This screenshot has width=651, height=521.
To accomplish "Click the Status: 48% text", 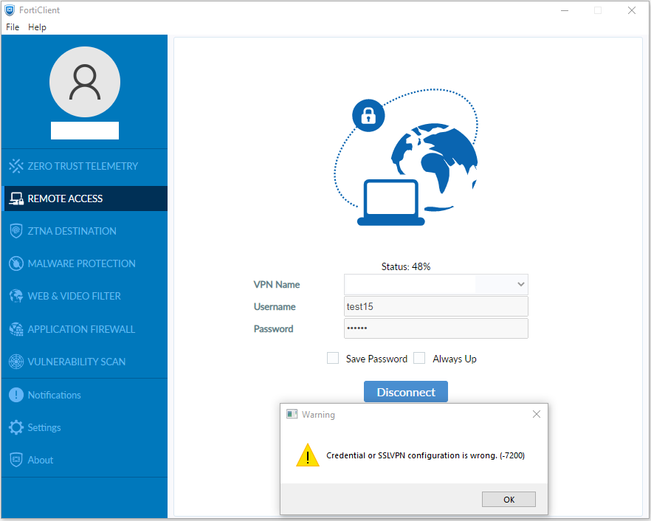I will (x=406, y=267).
